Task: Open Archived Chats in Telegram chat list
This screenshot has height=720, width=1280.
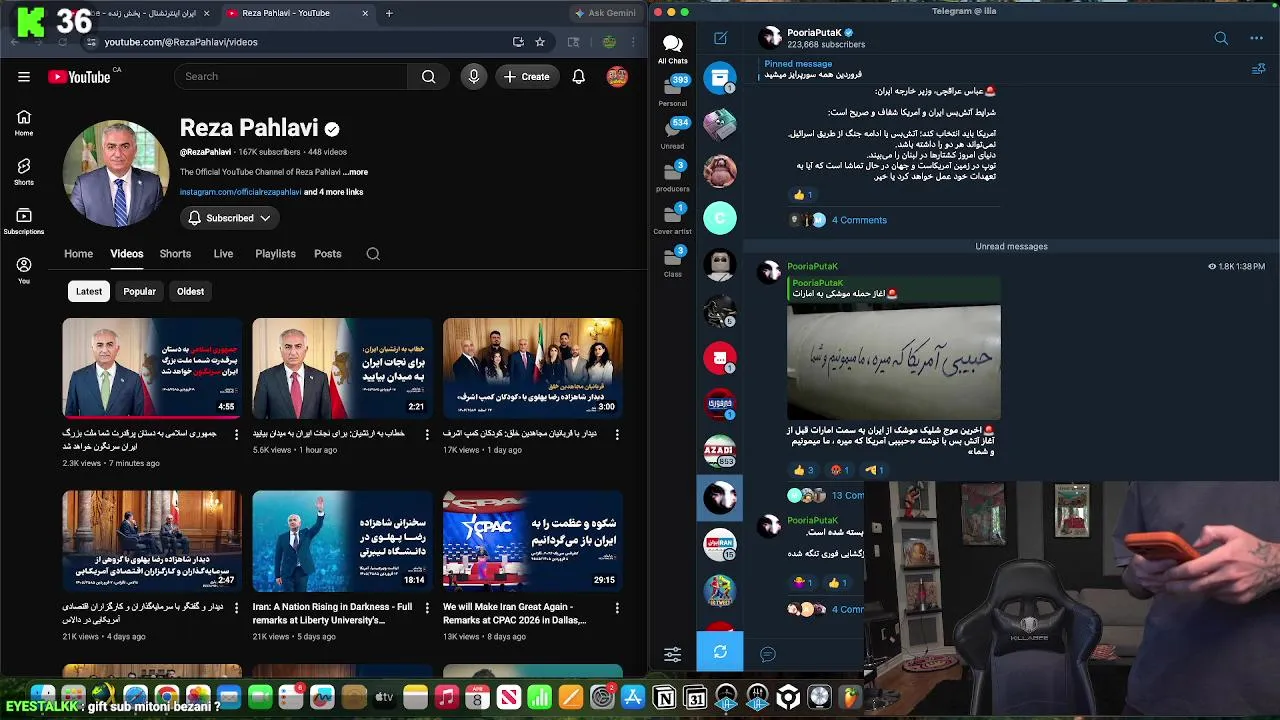Action: pos(720,78)
